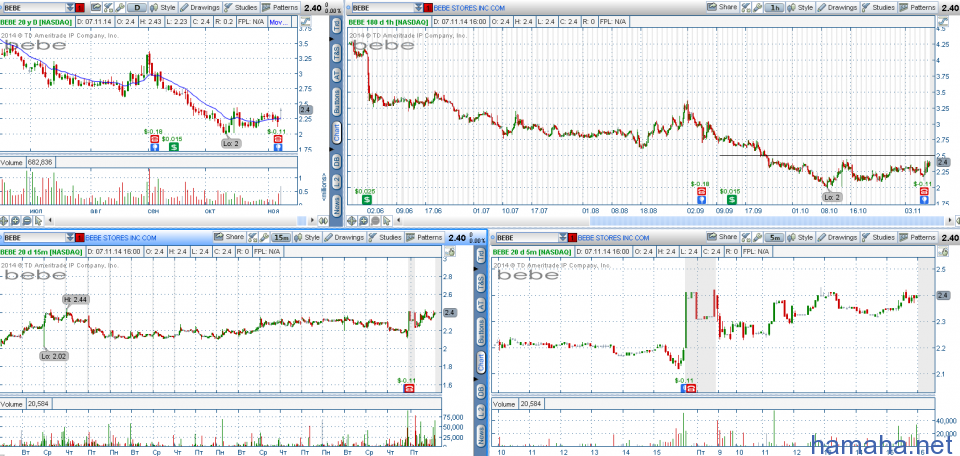This screenshot has width=960, height=456.
Task: Click Studies on the 1h chart
Action: click(879, 7)
